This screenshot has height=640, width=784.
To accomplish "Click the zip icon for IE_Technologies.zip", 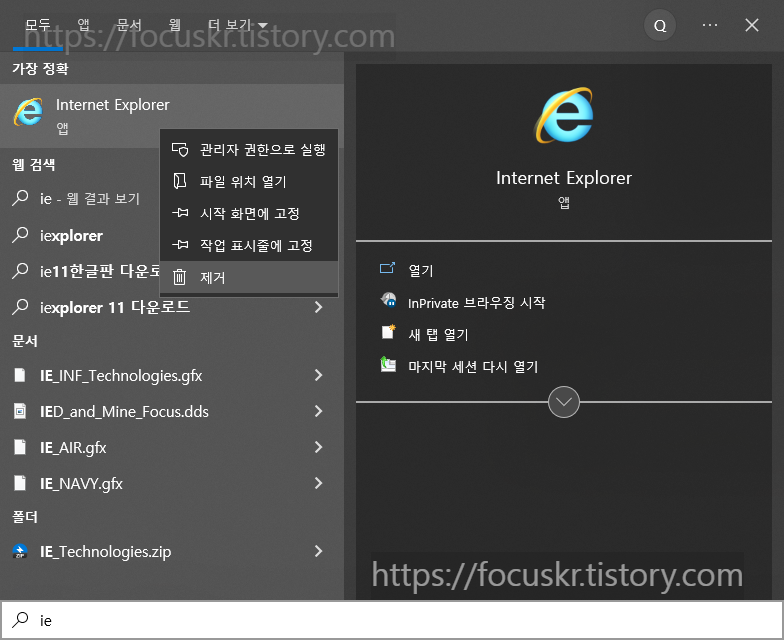I will click(x=20, y=551).
